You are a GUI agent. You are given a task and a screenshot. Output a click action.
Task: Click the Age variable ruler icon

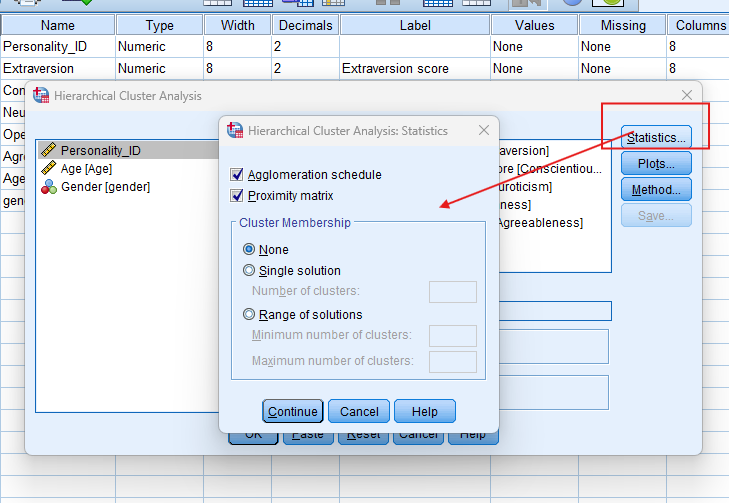pyautogui.click(x=47, y=169)
